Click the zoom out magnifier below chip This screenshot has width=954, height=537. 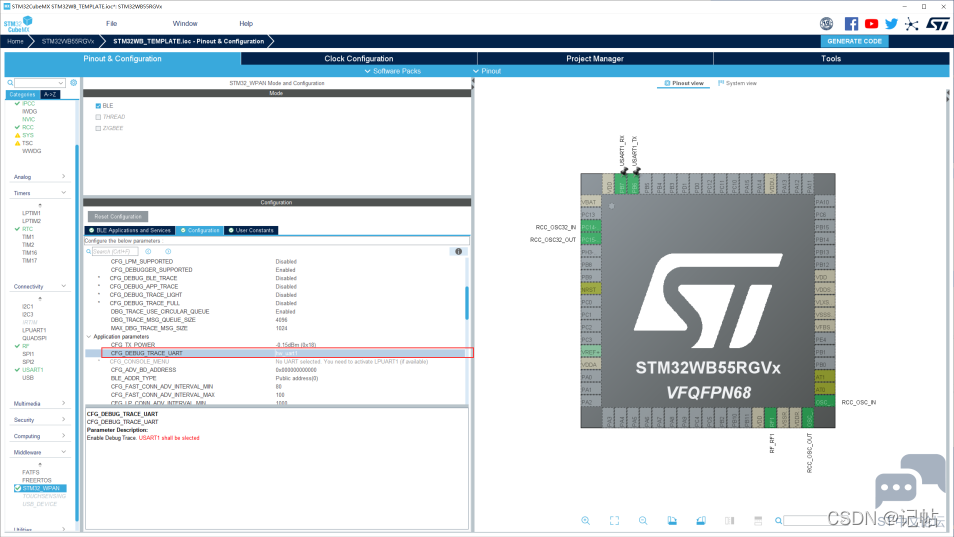643,521
